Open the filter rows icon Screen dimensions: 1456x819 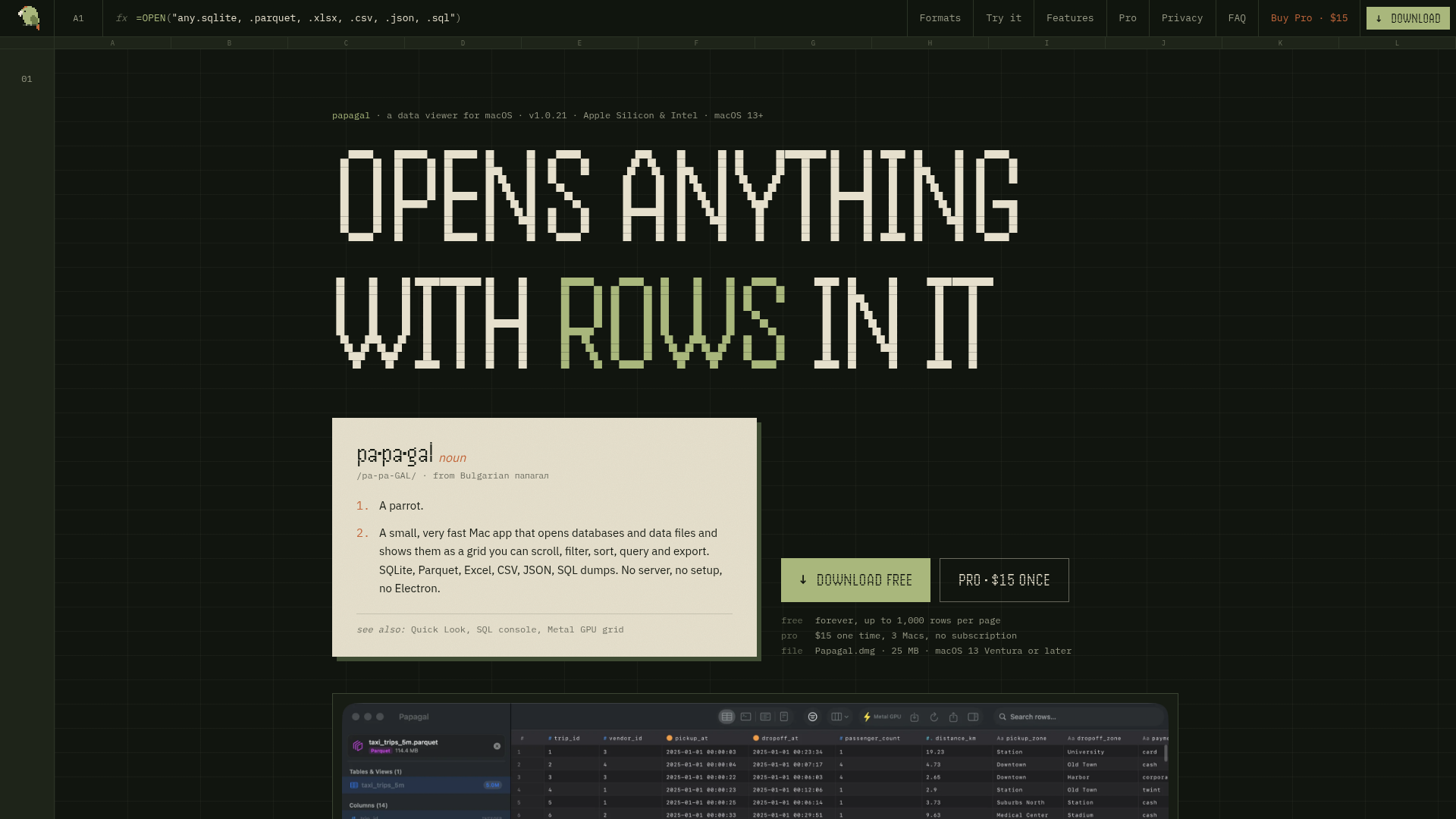coord(812,717)
